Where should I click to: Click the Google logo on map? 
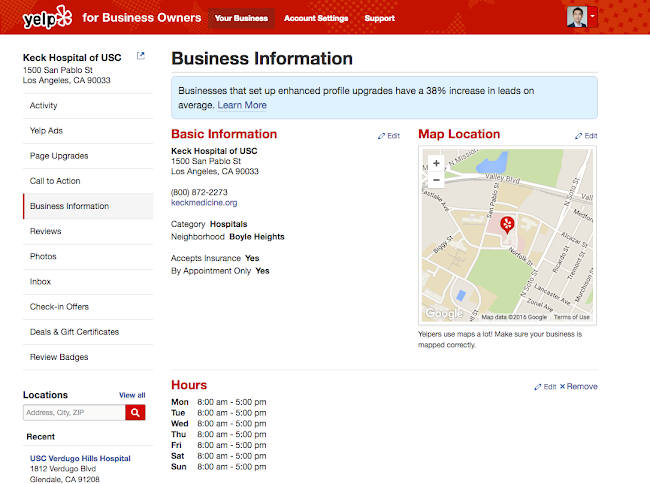(x=444, y=313)
